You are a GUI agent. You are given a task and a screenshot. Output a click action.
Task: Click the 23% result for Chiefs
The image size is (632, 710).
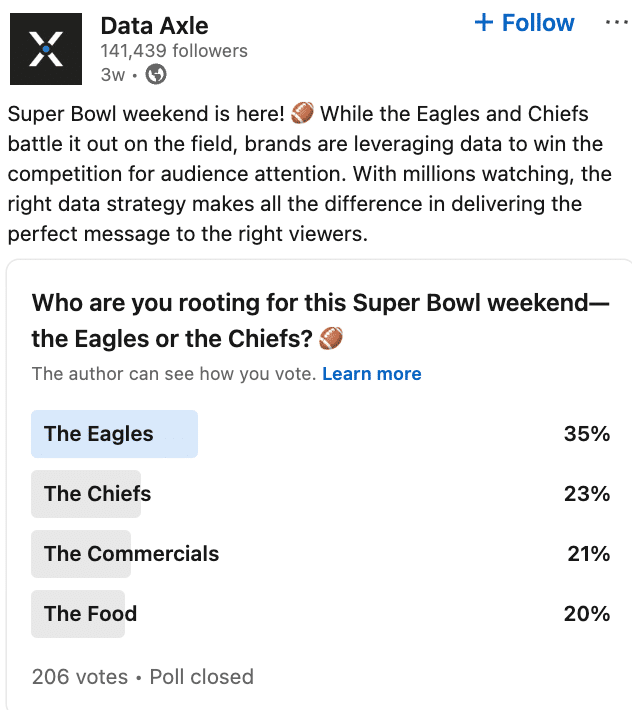[587, 494]
